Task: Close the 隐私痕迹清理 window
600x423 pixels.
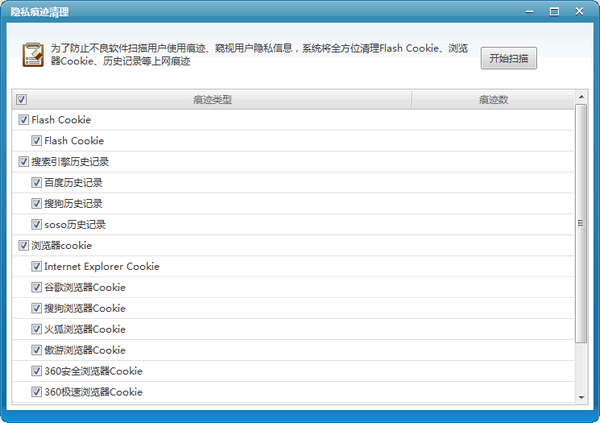Action: (579, 12)
